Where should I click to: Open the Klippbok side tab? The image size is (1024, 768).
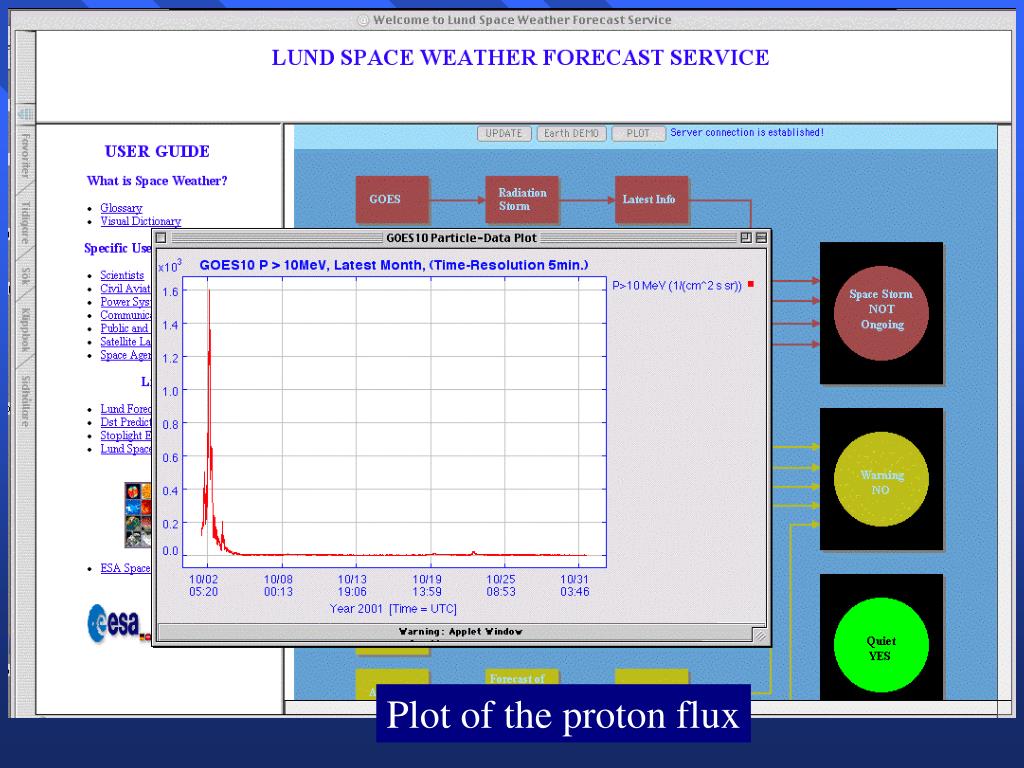(24, 330)
